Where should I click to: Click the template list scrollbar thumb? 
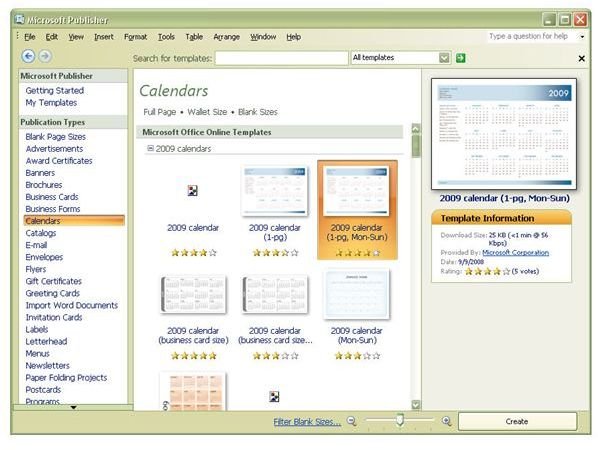click(416, 146)
